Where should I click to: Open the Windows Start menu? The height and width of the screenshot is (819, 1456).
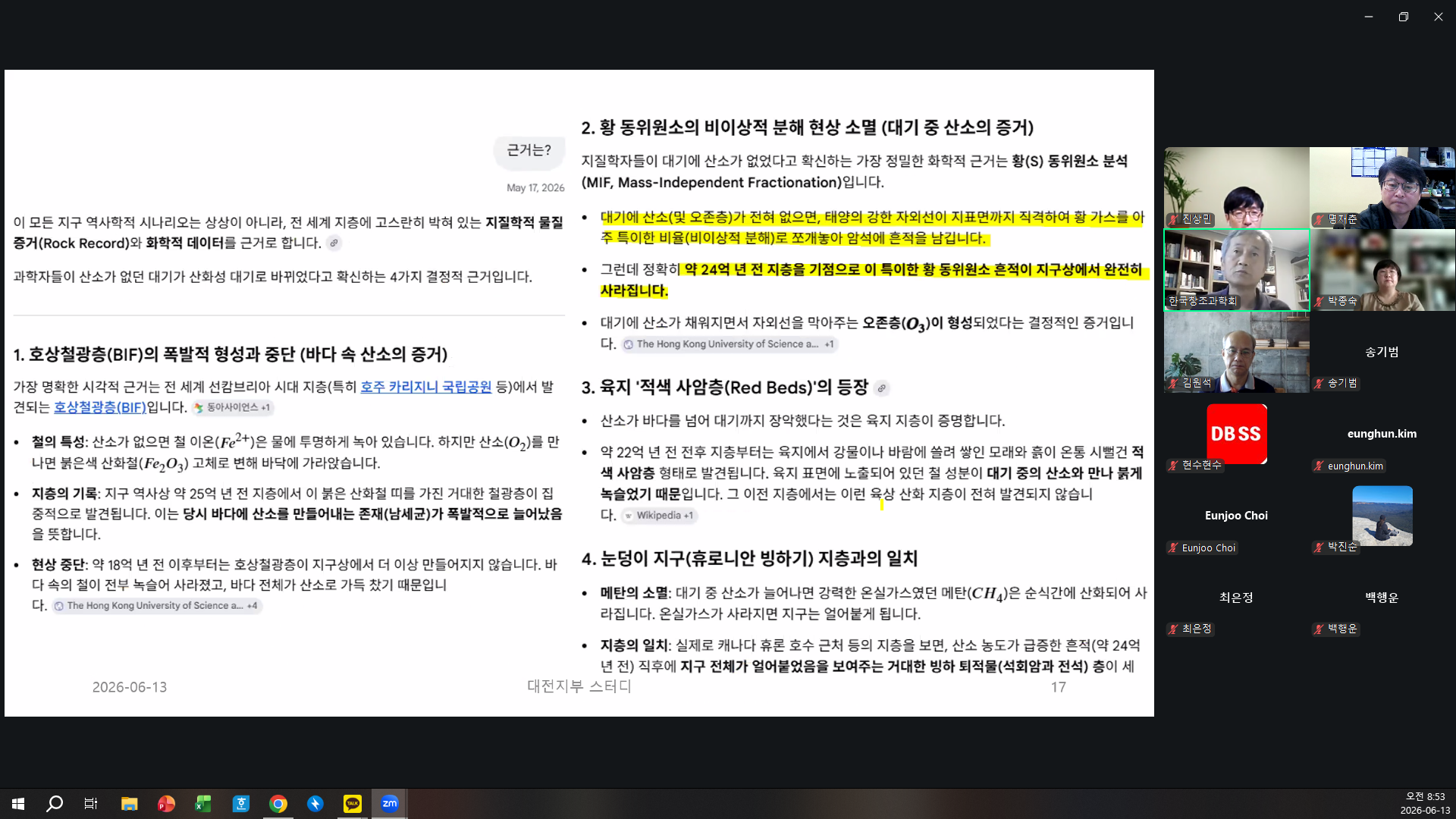[x=18, y=804]
